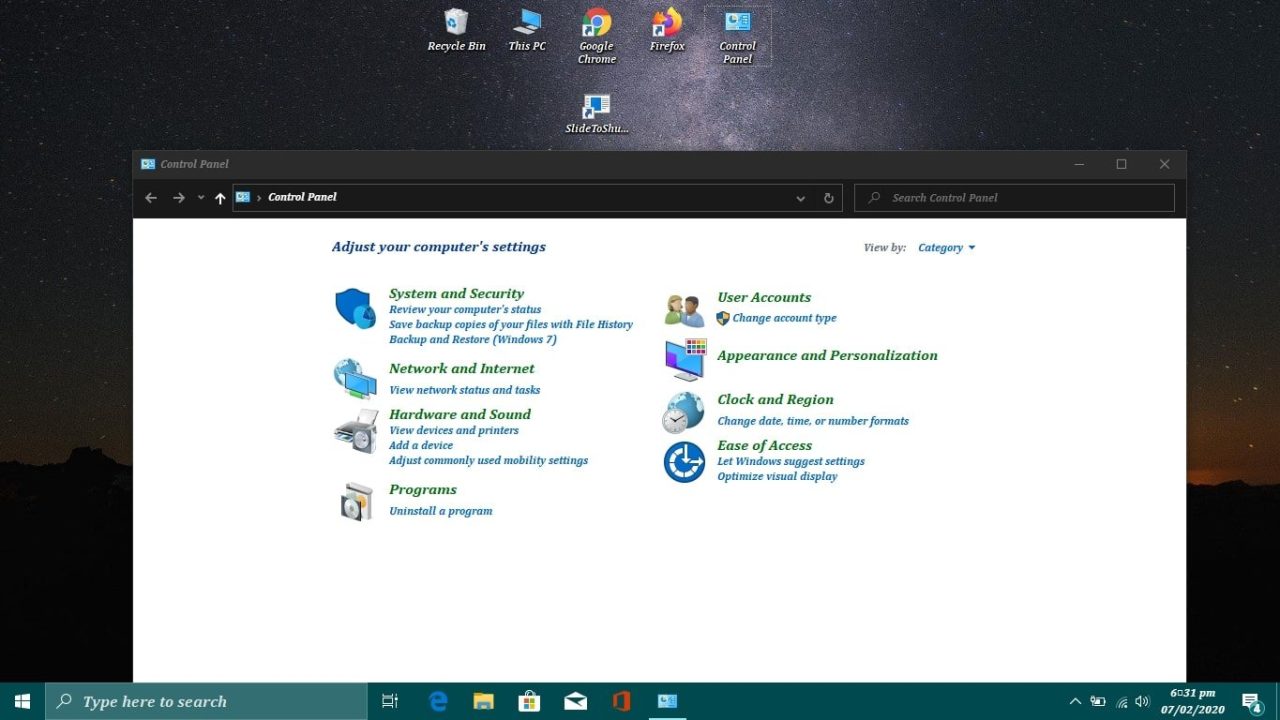Open Microsoft Store from the taskbar

(529, 701)
